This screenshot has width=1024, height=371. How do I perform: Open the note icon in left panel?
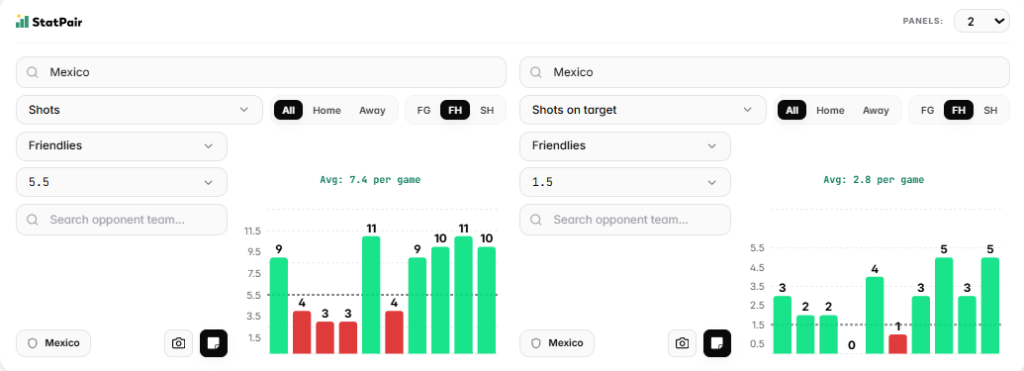click(214, 343)
